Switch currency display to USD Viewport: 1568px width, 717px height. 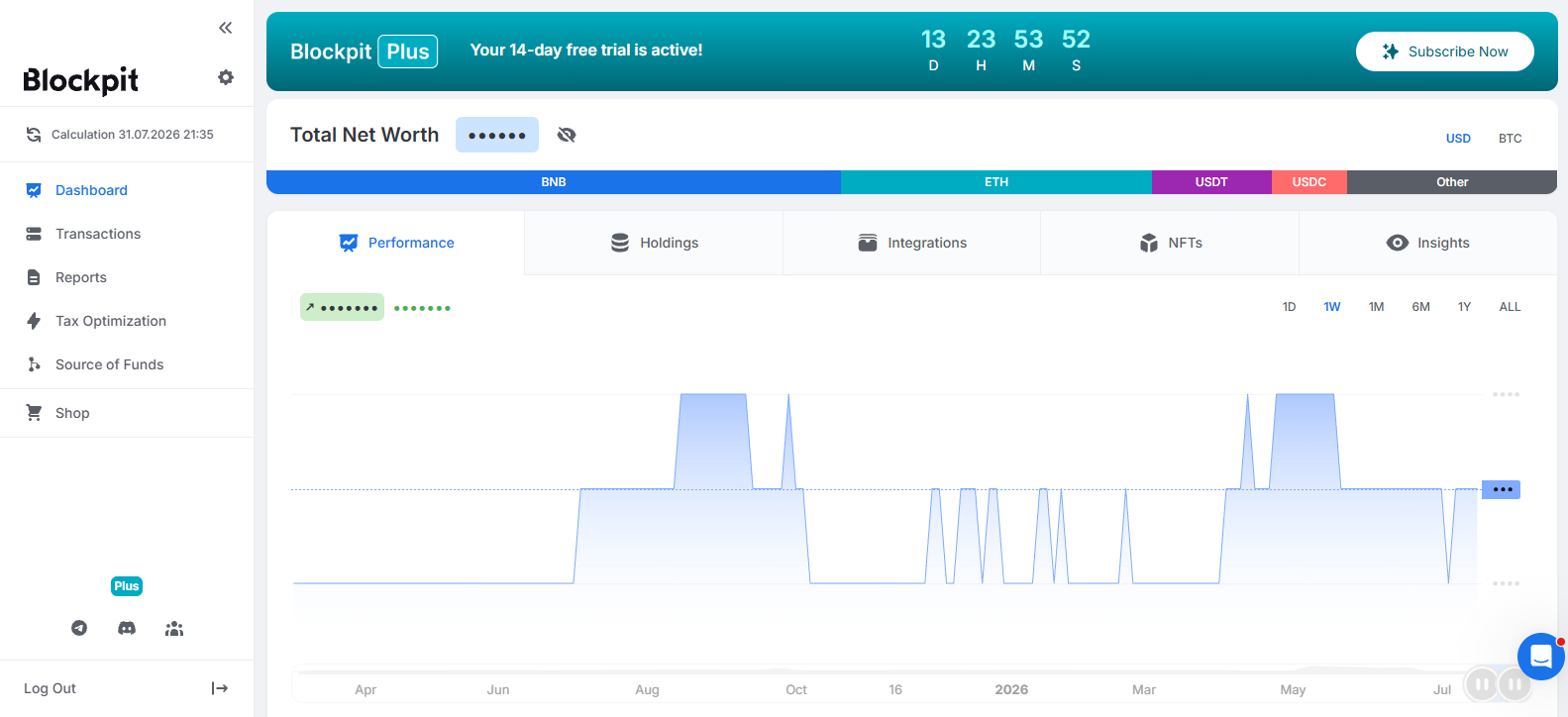[x=1458, y=139]
